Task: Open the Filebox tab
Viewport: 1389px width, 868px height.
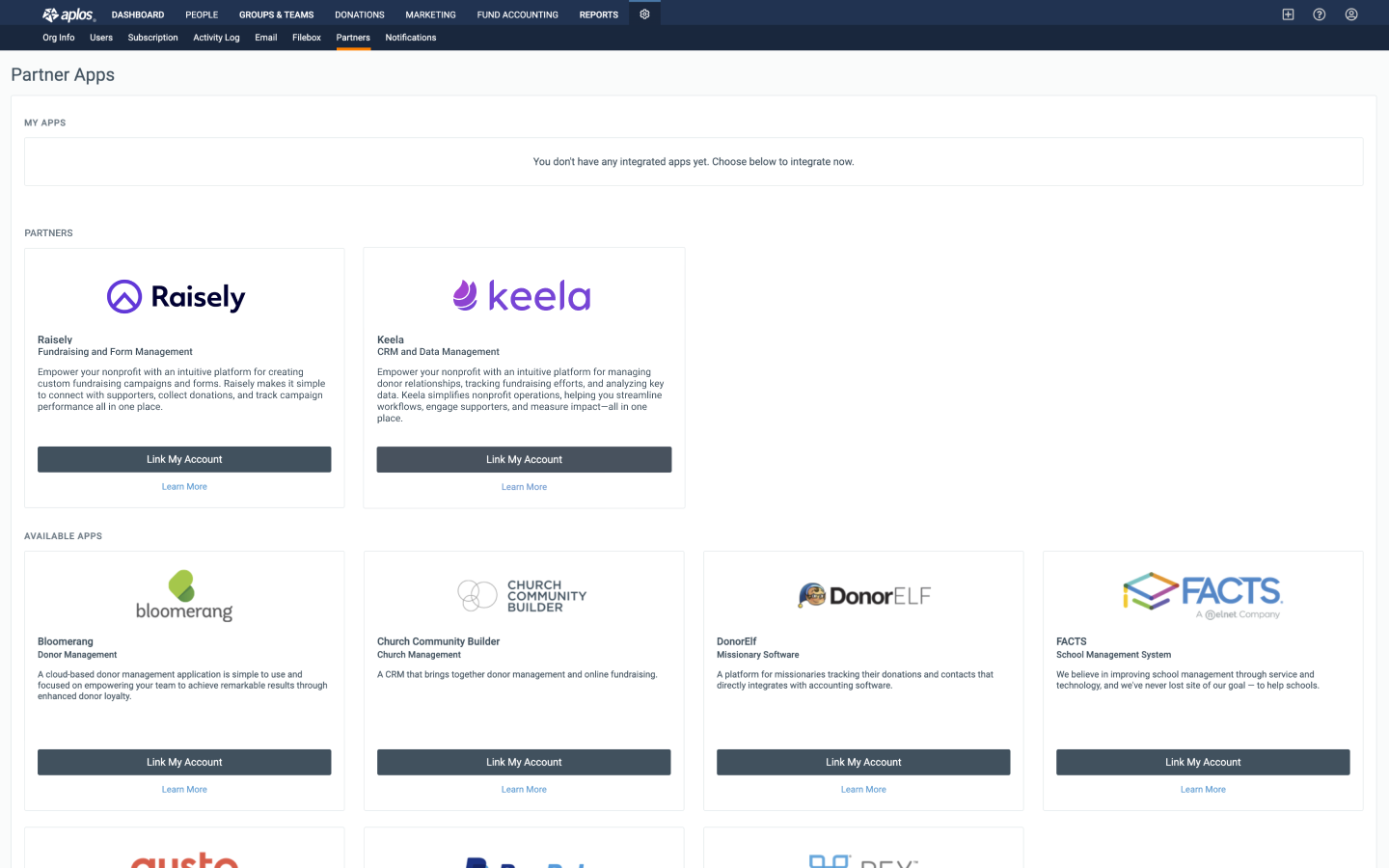Action: (307, 38)
